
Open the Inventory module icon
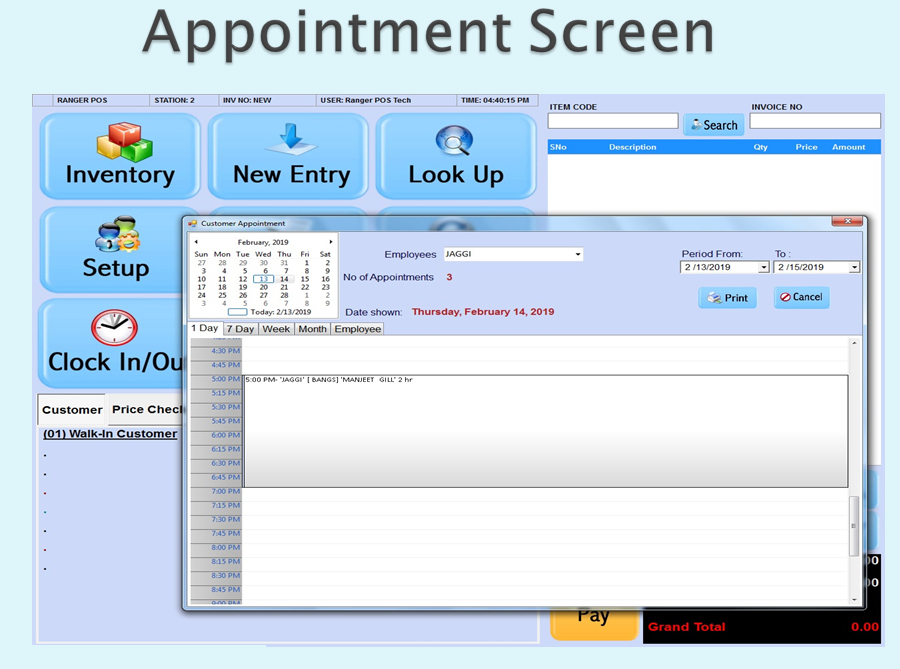coord(123,142)
